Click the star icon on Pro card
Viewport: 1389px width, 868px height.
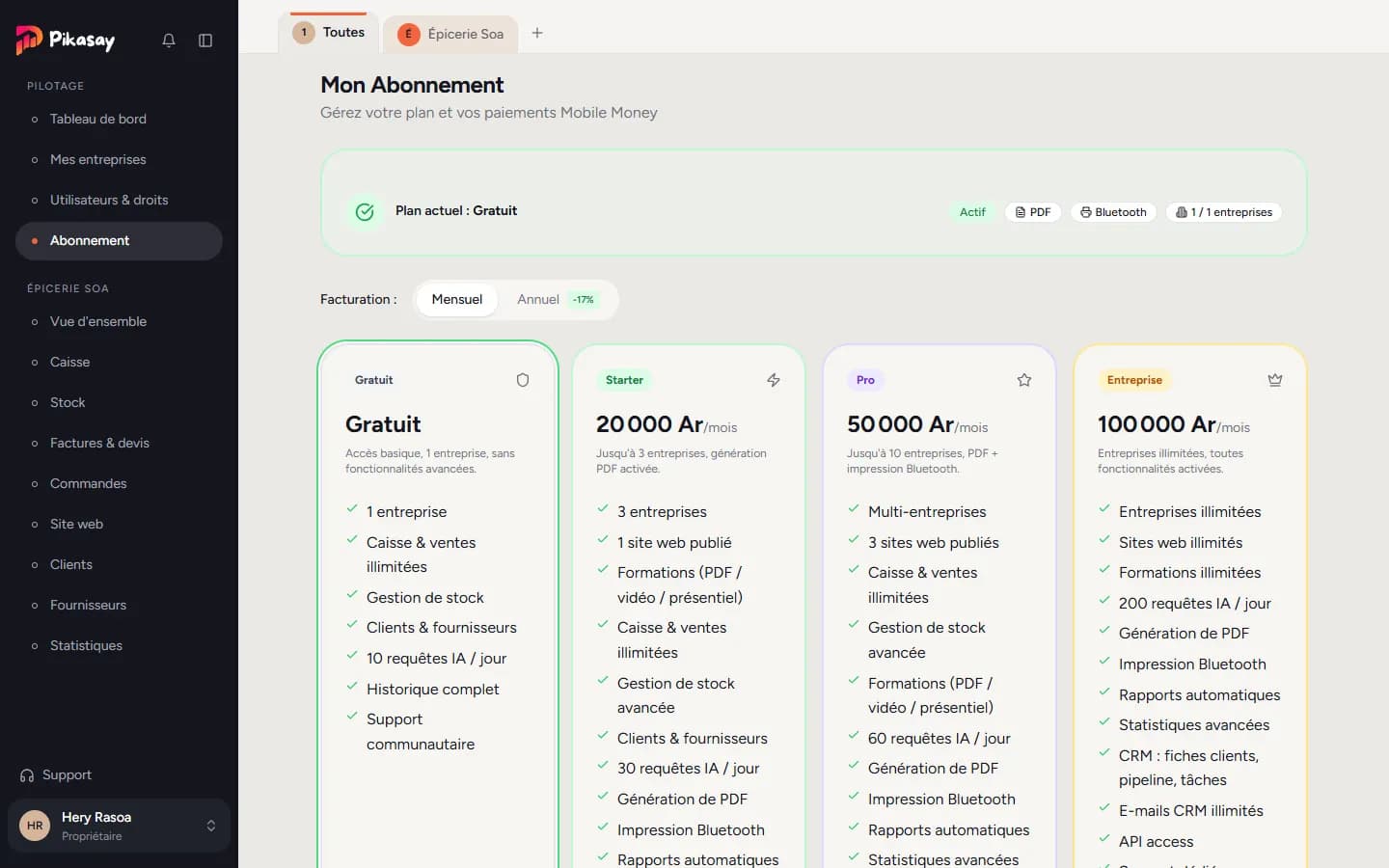1024,380
